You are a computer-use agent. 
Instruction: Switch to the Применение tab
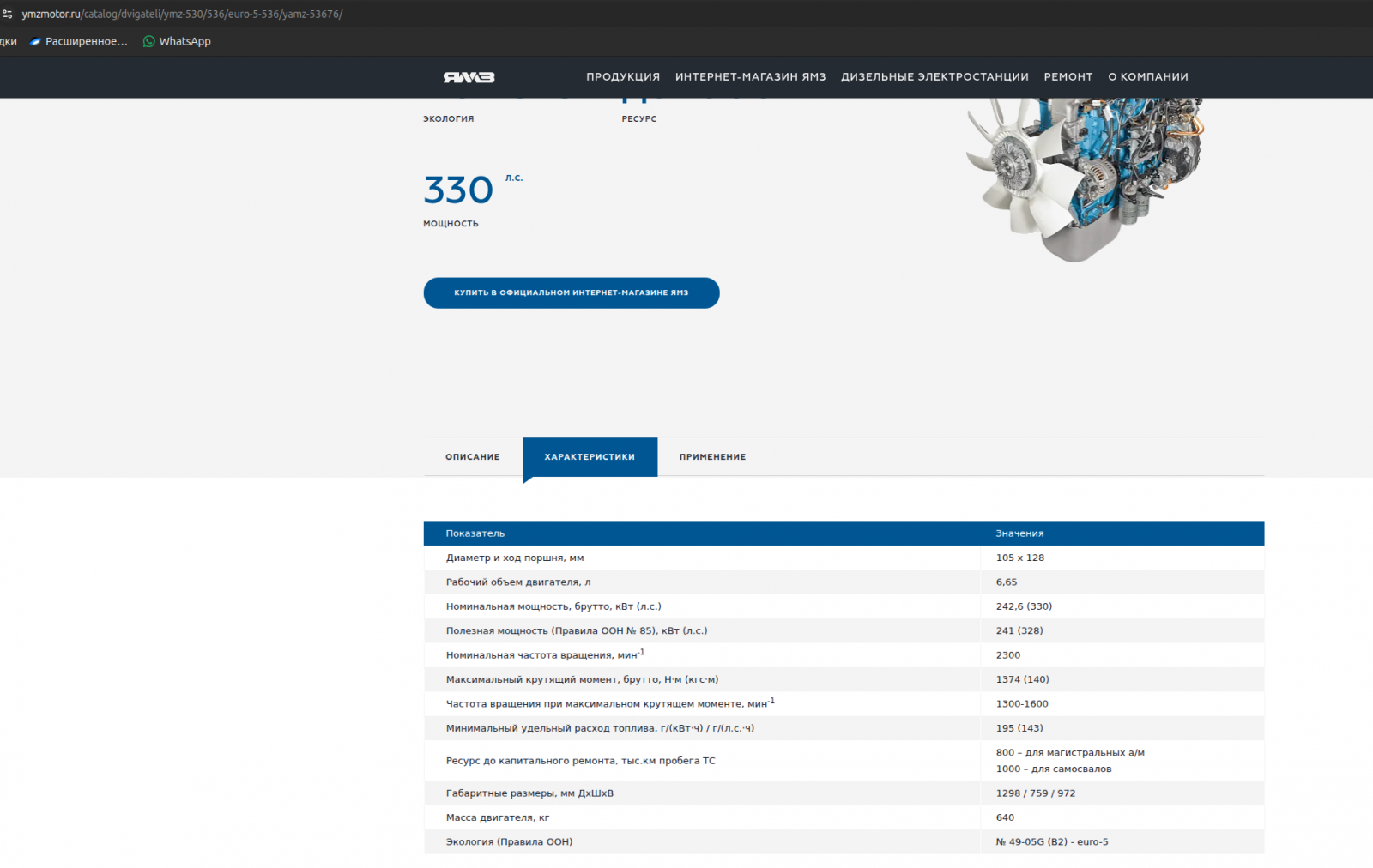[712, 457]
